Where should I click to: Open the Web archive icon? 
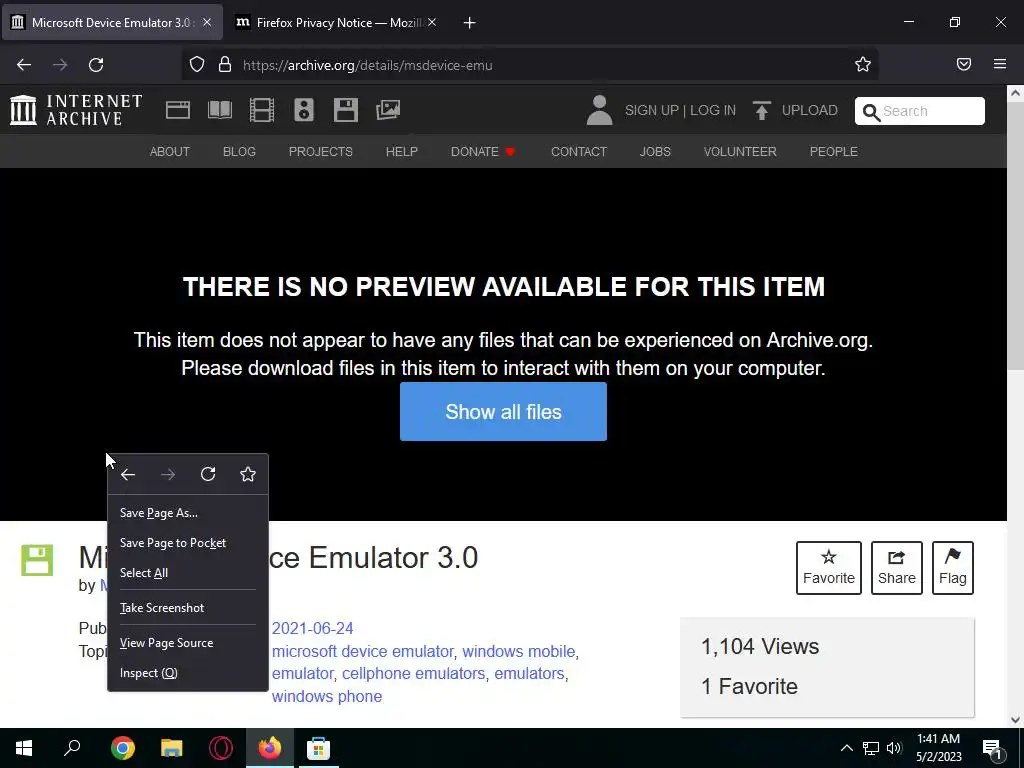178,110
